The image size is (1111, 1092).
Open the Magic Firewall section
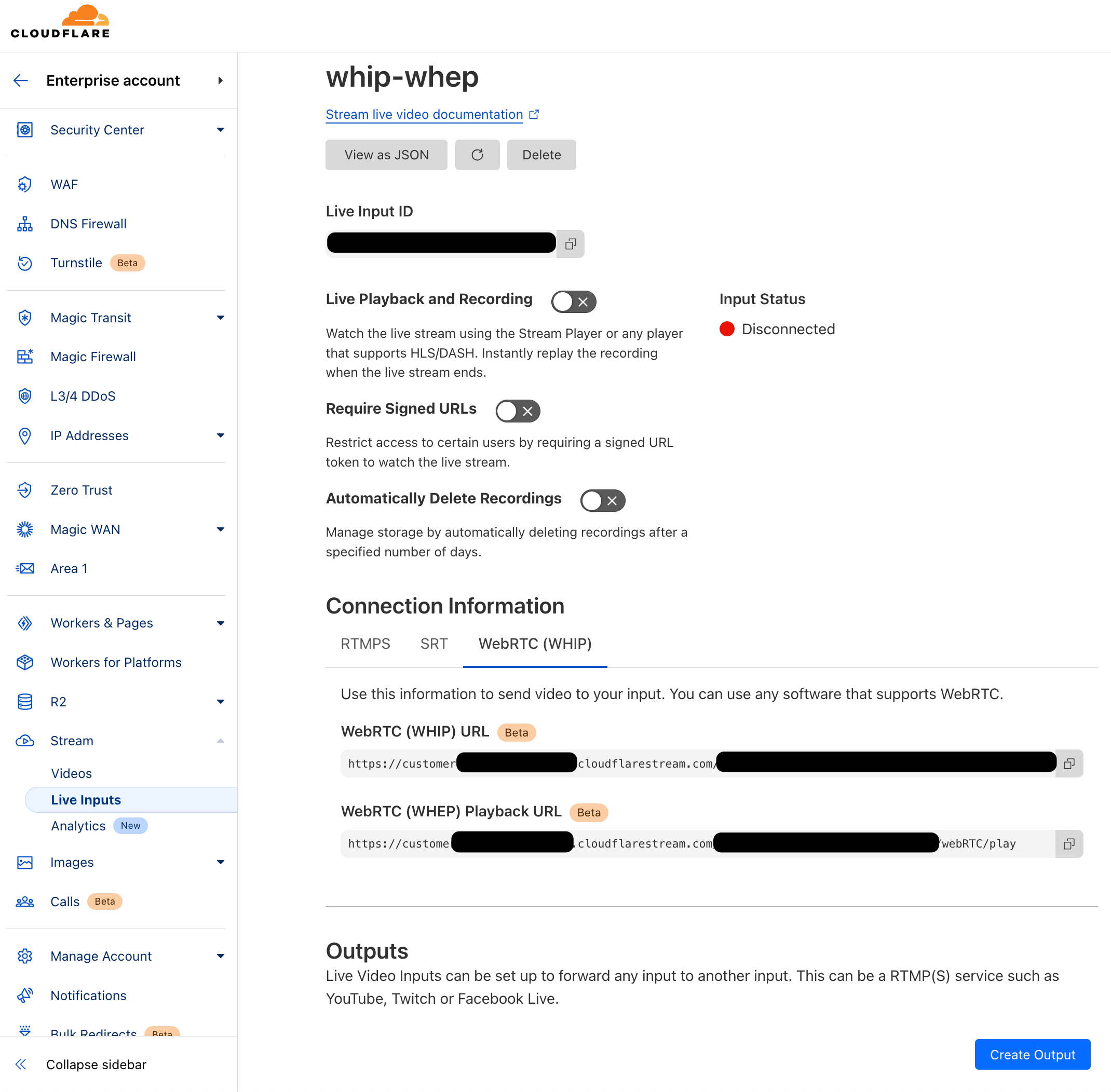(x=93, y=356)
